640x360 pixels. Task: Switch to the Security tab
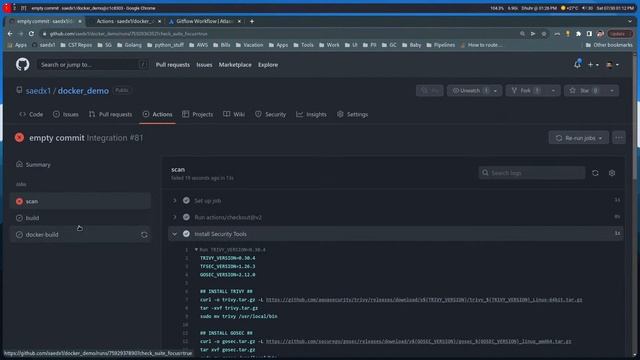pos(270,114)
